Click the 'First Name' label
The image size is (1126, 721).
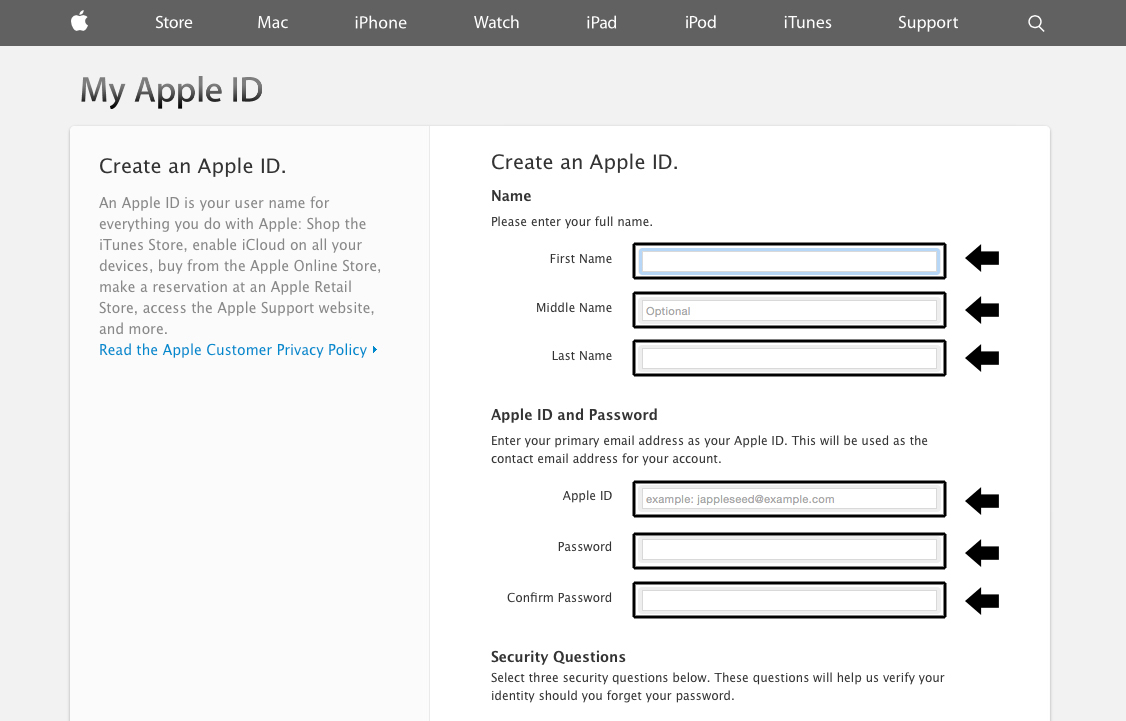coord(581,259)
